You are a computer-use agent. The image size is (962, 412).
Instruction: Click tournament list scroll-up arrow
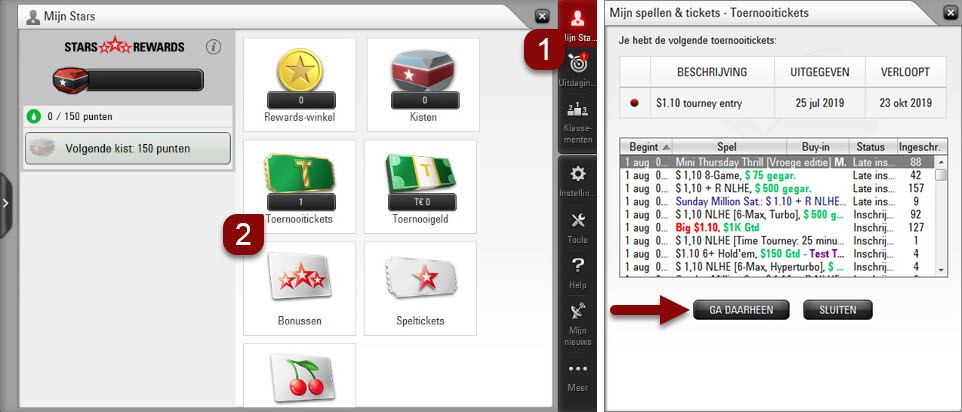pos(941,161)
